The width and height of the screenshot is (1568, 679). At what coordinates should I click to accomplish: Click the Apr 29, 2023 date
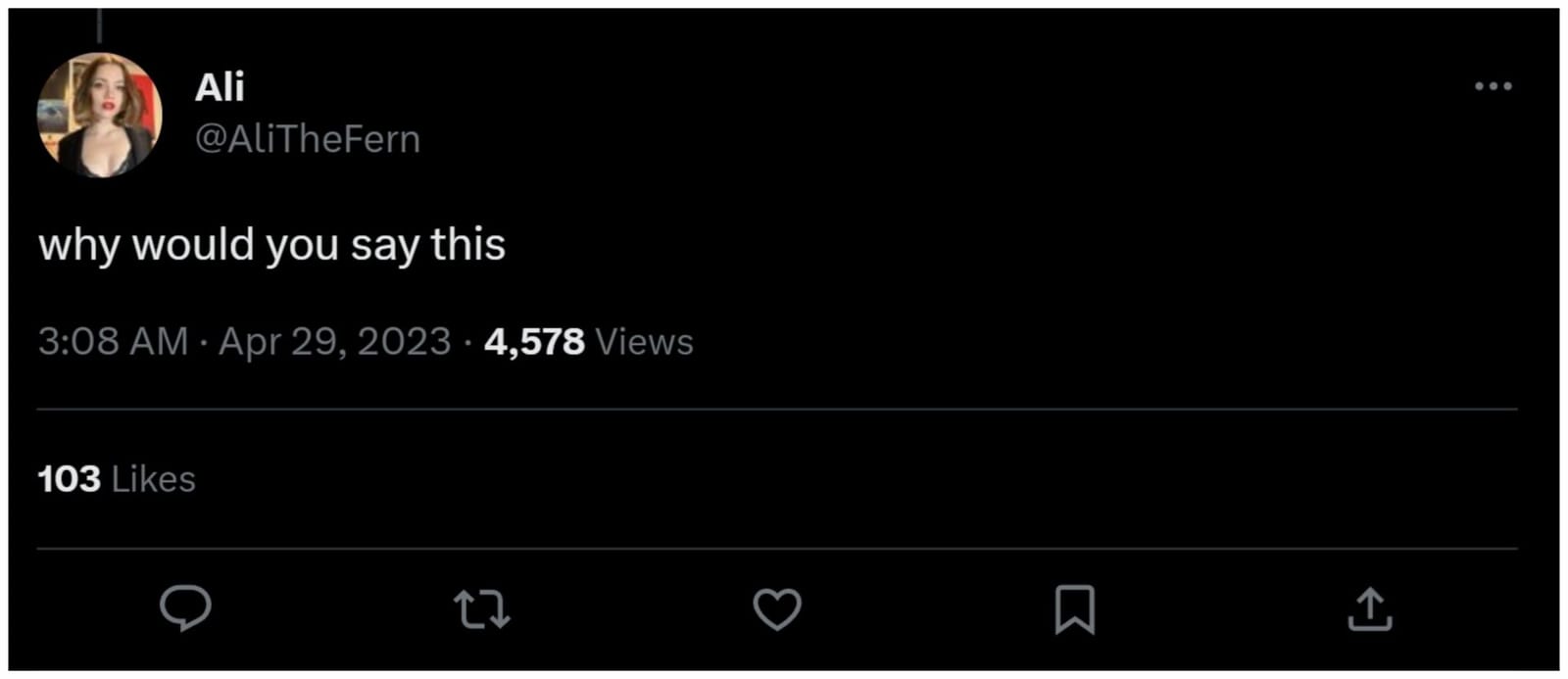(x=334, y=342)
